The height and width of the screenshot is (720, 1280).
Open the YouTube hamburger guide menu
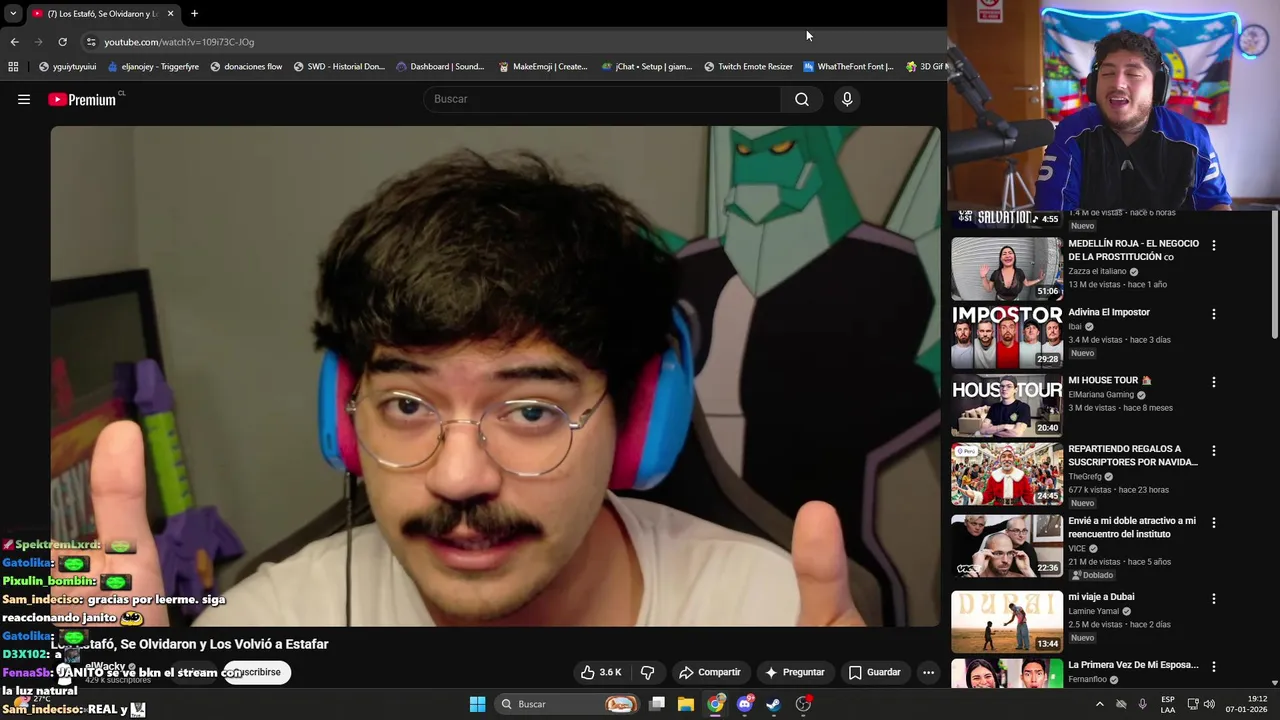tap(24, 99)
